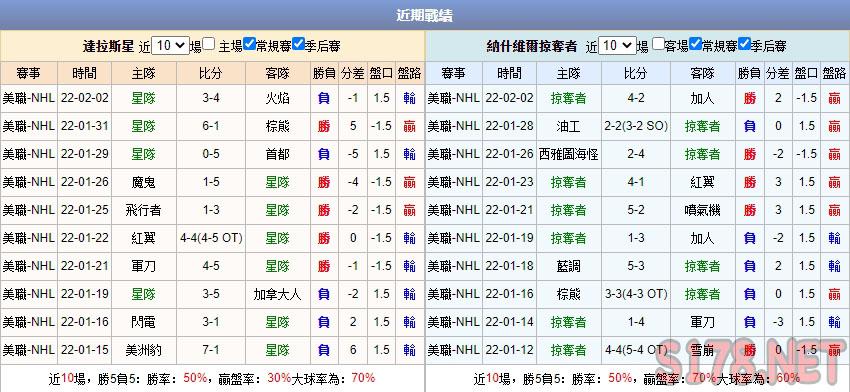Image resolution: width=850 pixels, height=392 pixels.
Task: Select the 飛行者 home team cell
Action: [x=144, y=210]
